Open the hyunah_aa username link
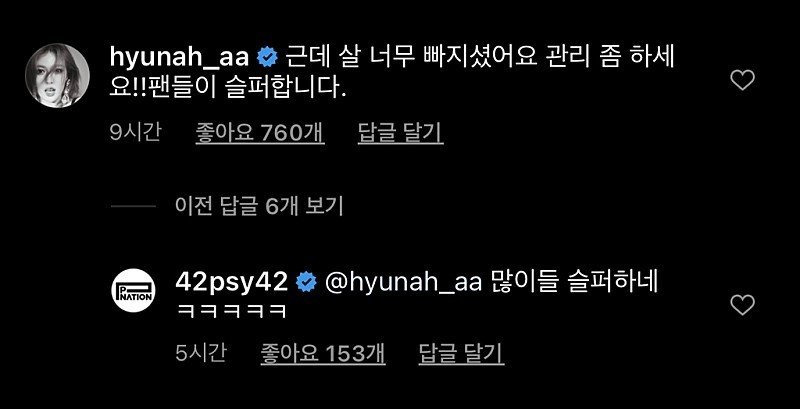The height and width of the screenshot is (409, 800). (179, 59)
